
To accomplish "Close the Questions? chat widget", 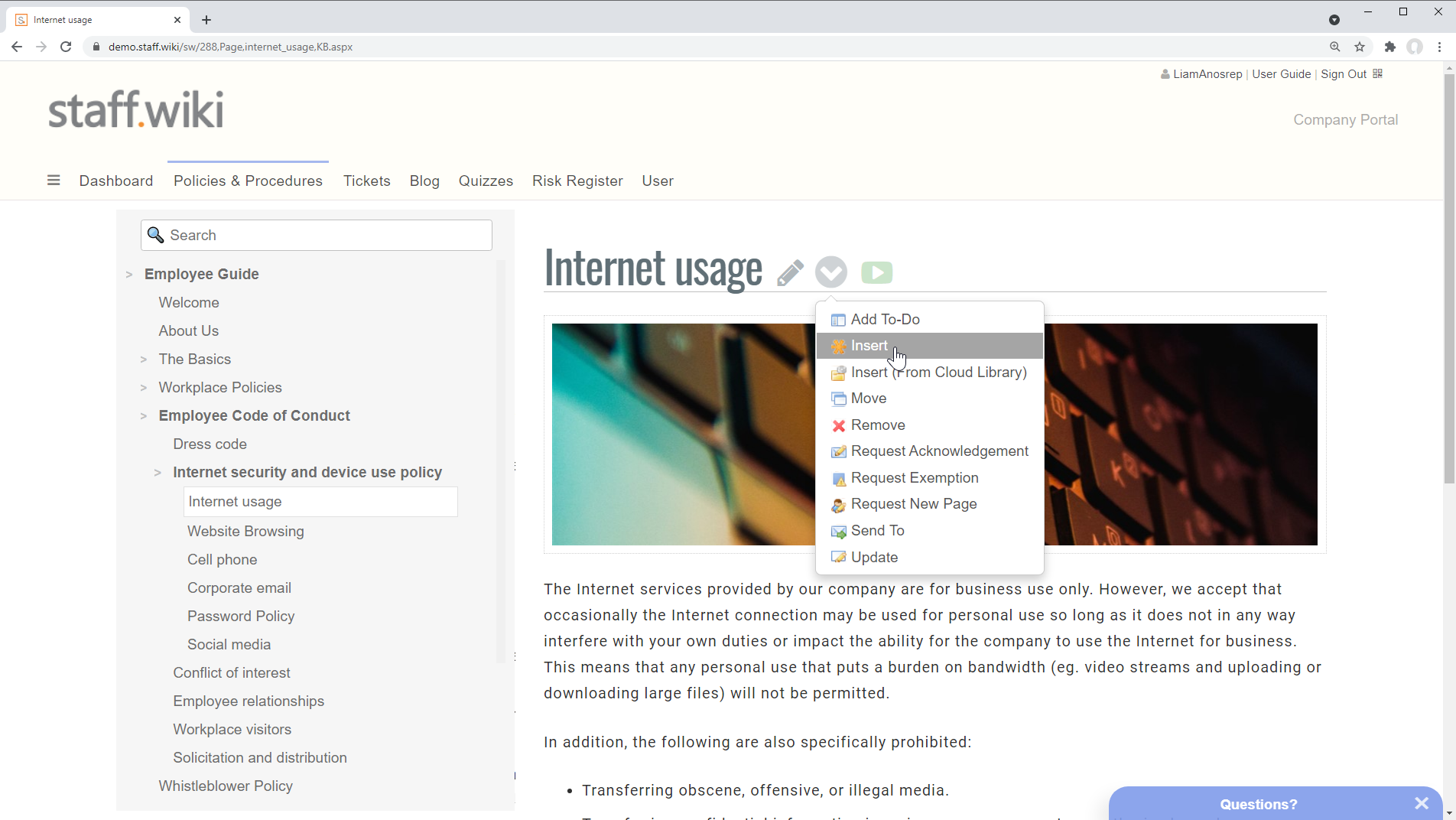I will (1422, 803).
